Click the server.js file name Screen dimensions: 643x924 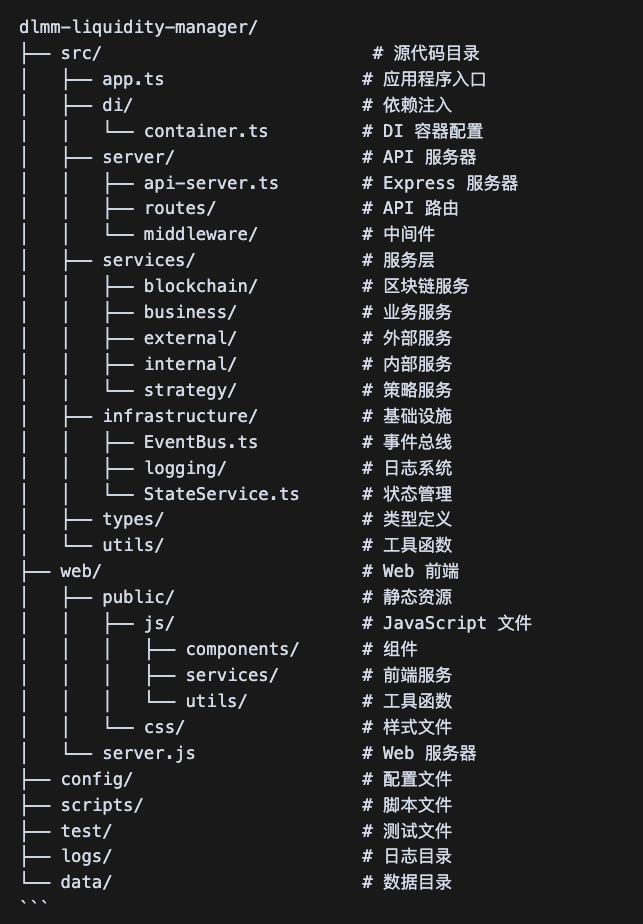coord(148,755)
